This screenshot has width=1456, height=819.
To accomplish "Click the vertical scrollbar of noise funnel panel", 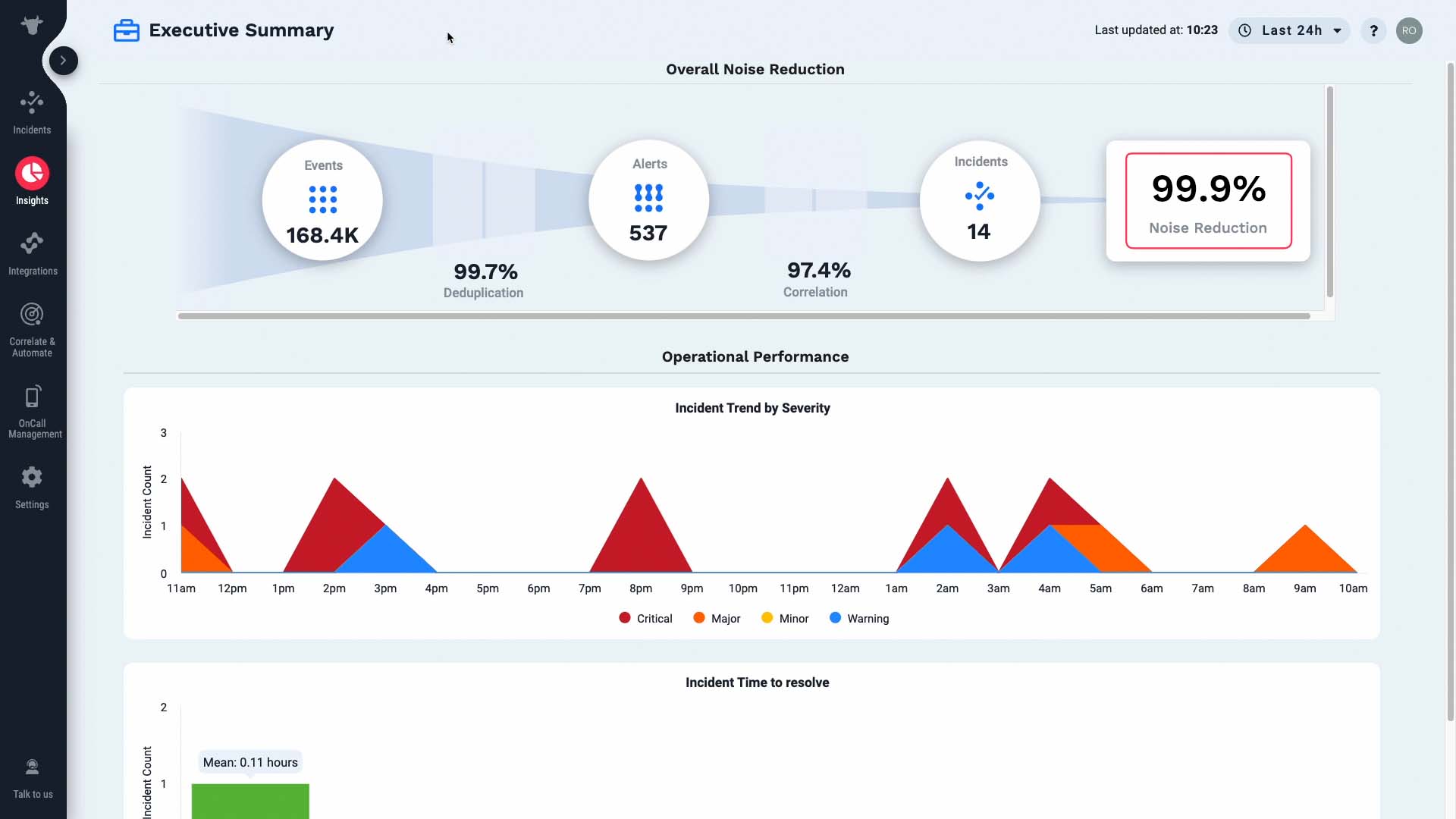I will coord(1329,192).
